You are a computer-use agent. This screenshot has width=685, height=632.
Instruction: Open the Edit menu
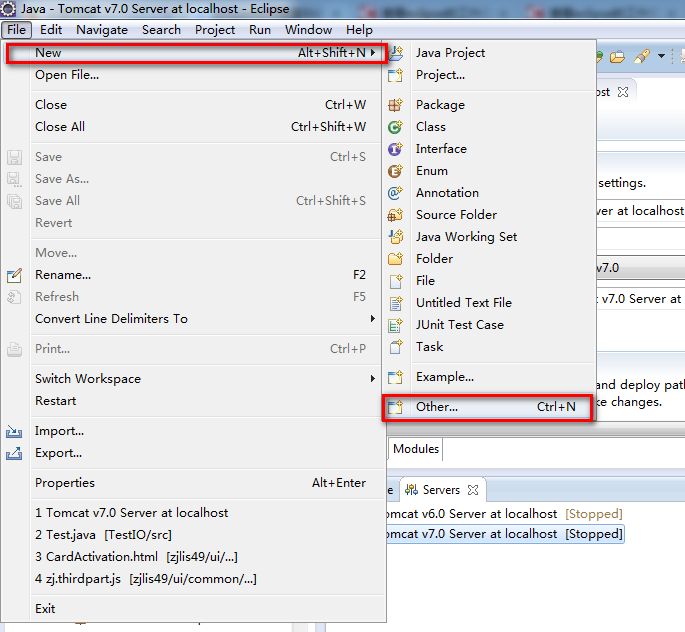(51, 30)
